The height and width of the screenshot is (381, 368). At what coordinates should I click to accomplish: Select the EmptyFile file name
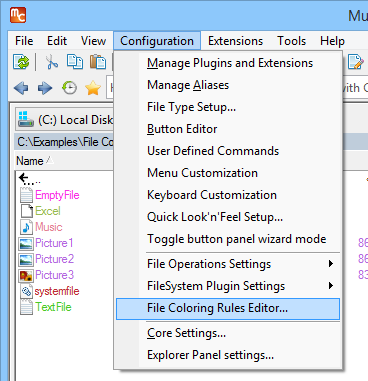pos(57,195)
